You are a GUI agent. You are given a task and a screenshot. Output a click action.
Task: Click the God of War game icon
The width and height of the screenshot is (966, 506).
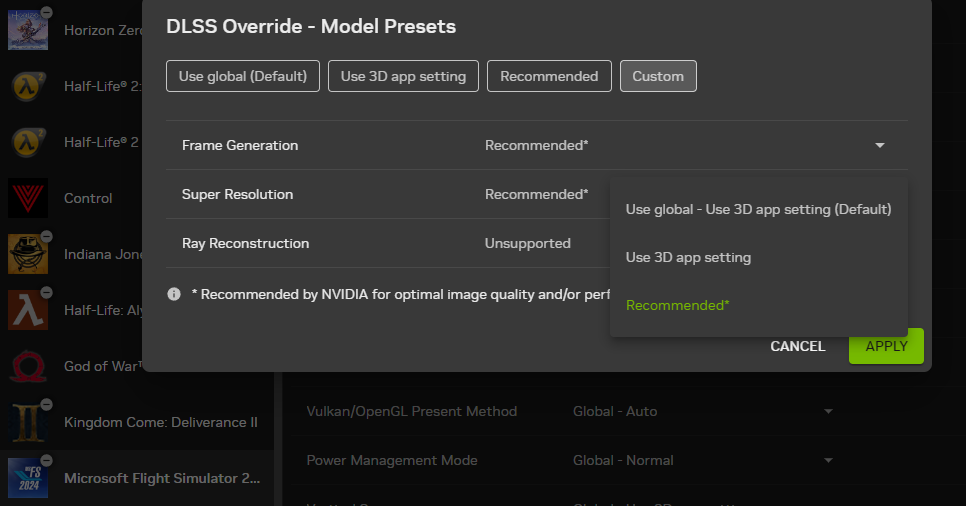pos(27,366)
